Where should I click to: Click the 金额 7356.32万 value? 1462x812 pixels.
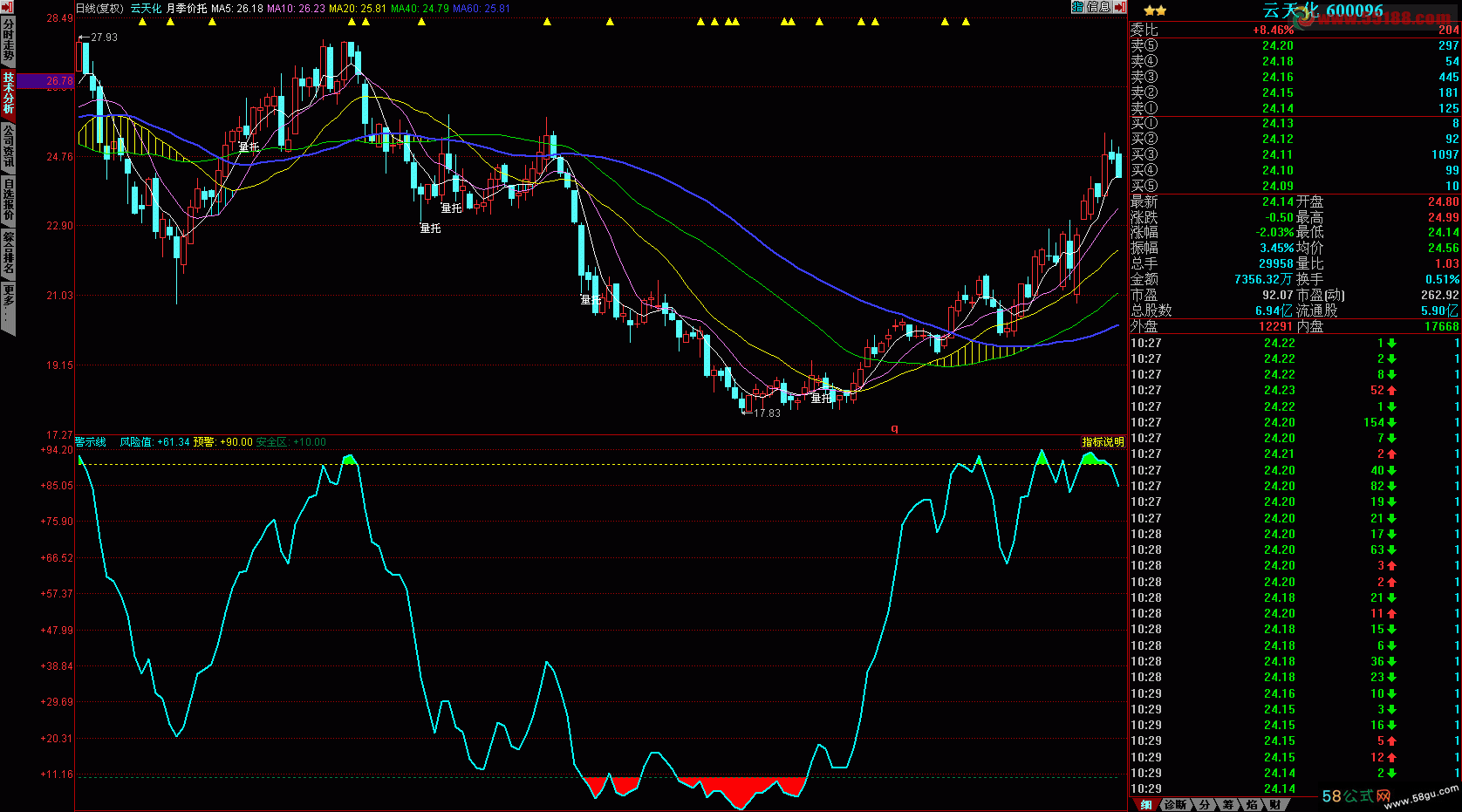point(1264,280)
